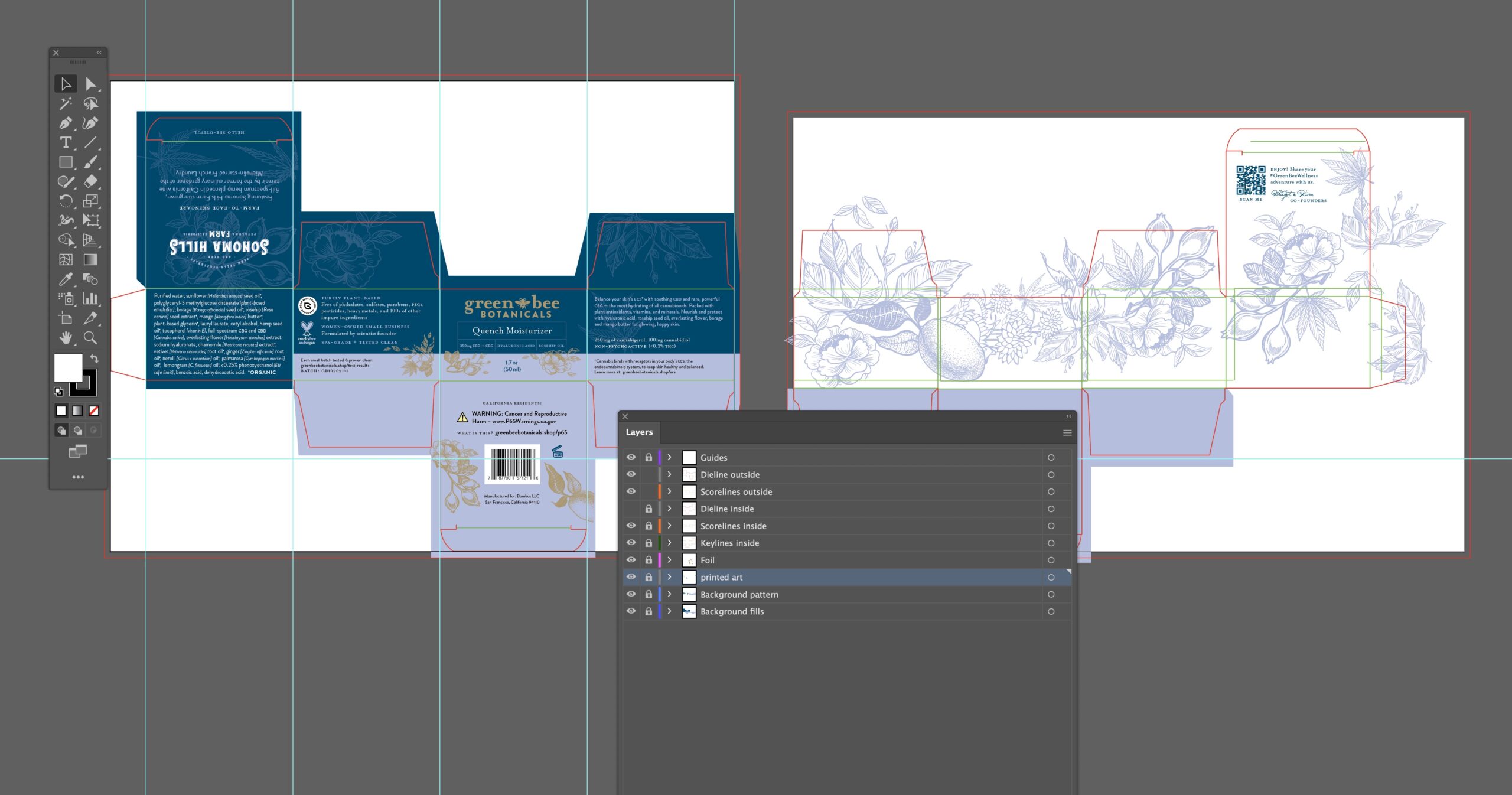Show the hidden Dieline inside layer
This screenshot has height=795, width=1512.
point(631,509)
